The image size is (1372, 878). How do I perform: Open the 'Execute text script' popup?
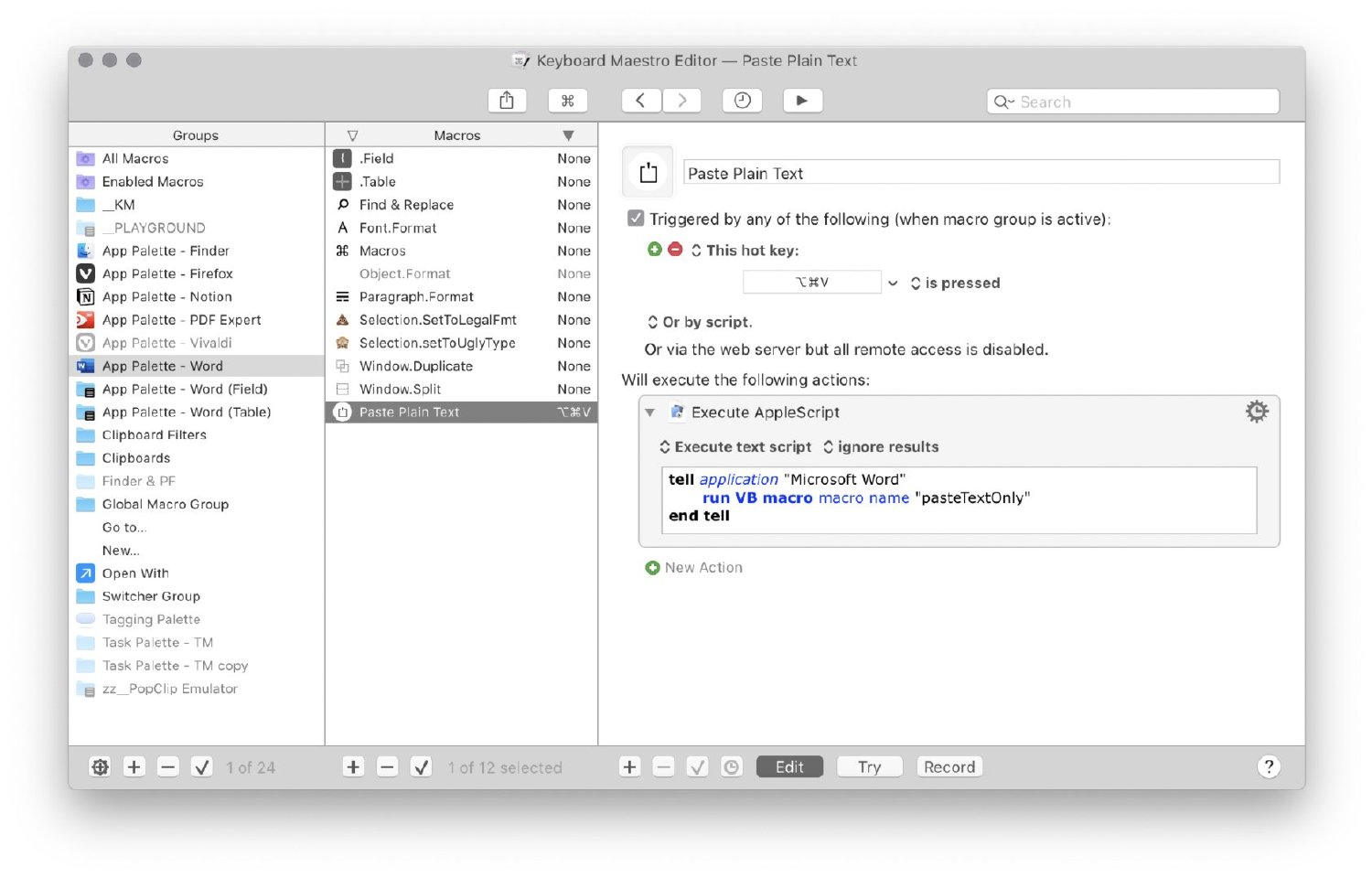pyautogui.click(x=735, y=447)
